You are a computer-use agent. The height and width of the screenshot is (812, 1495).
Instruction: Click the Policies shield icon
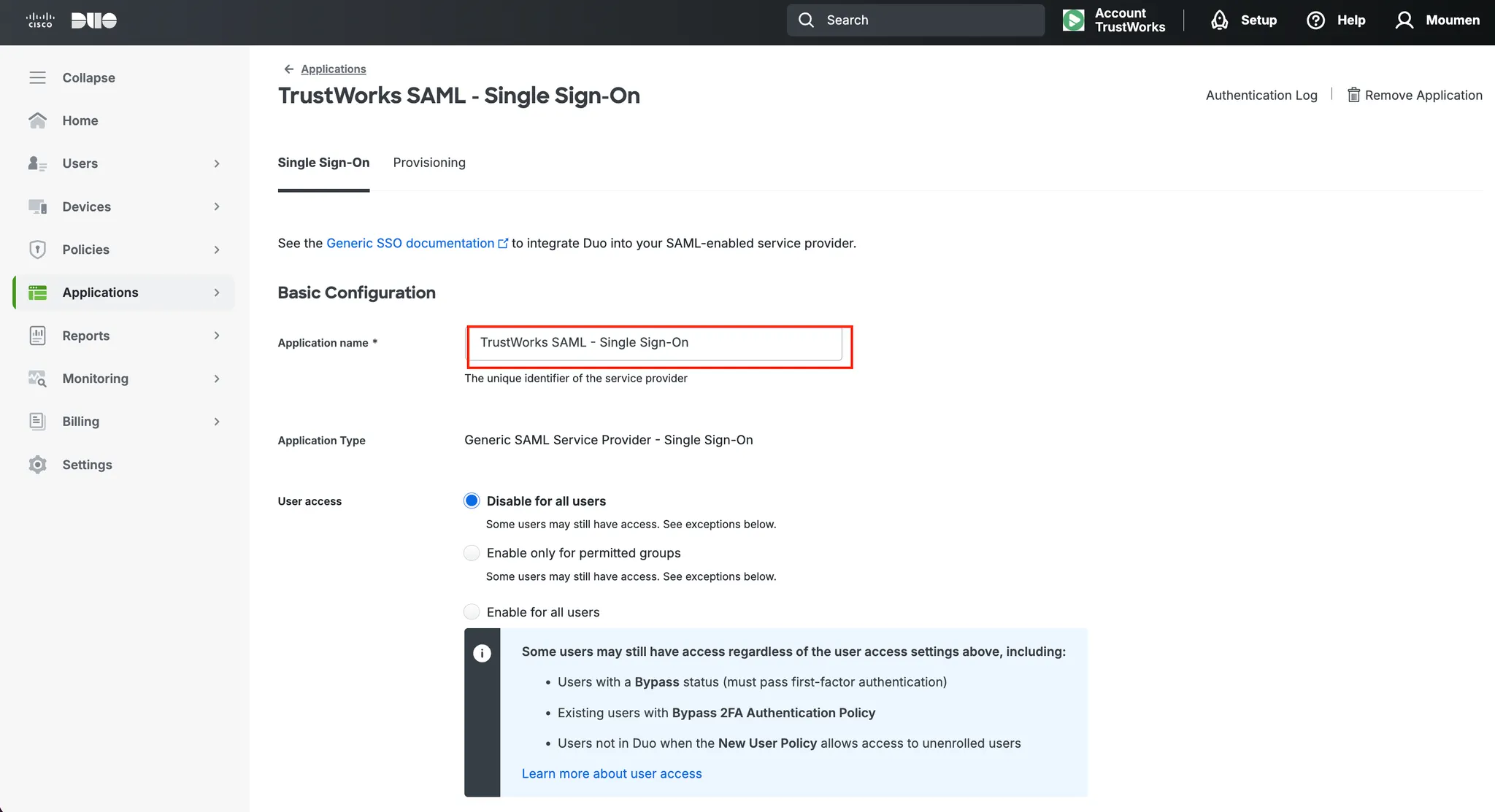tap(37, 250)
